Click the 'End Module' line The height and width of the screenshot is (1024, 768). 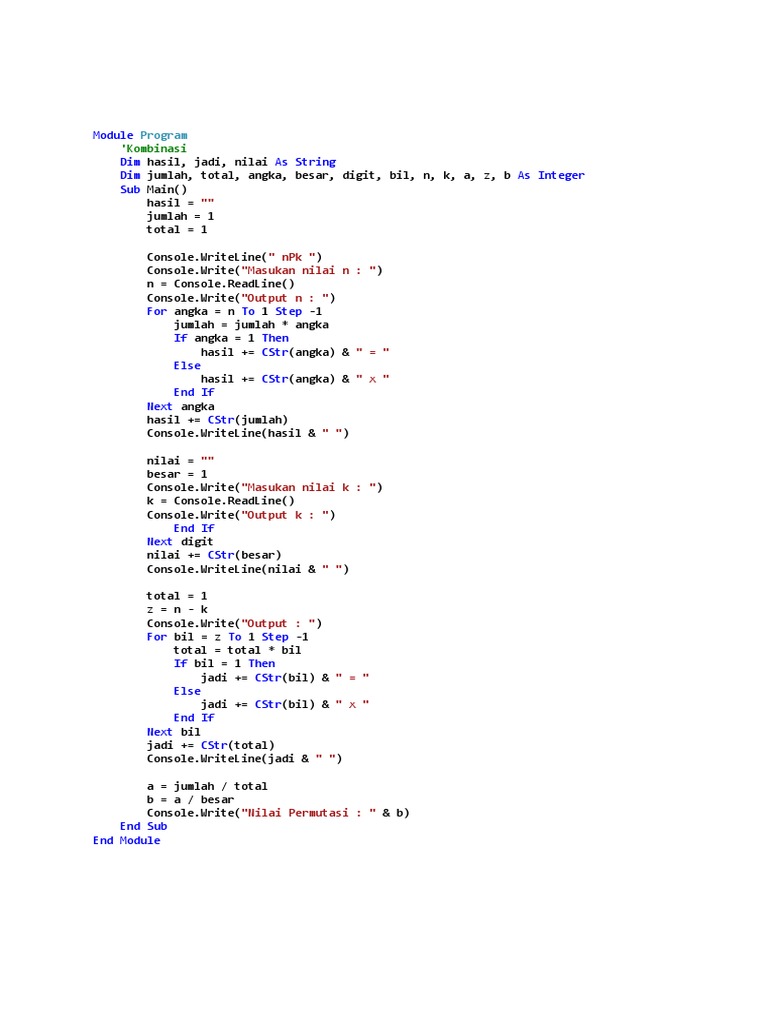point(126,840)
